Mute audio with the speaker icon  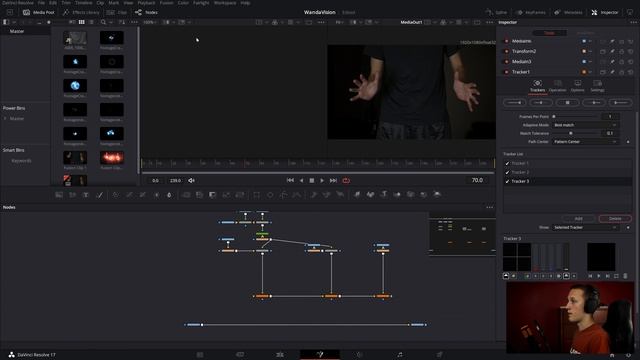[191, 180]
